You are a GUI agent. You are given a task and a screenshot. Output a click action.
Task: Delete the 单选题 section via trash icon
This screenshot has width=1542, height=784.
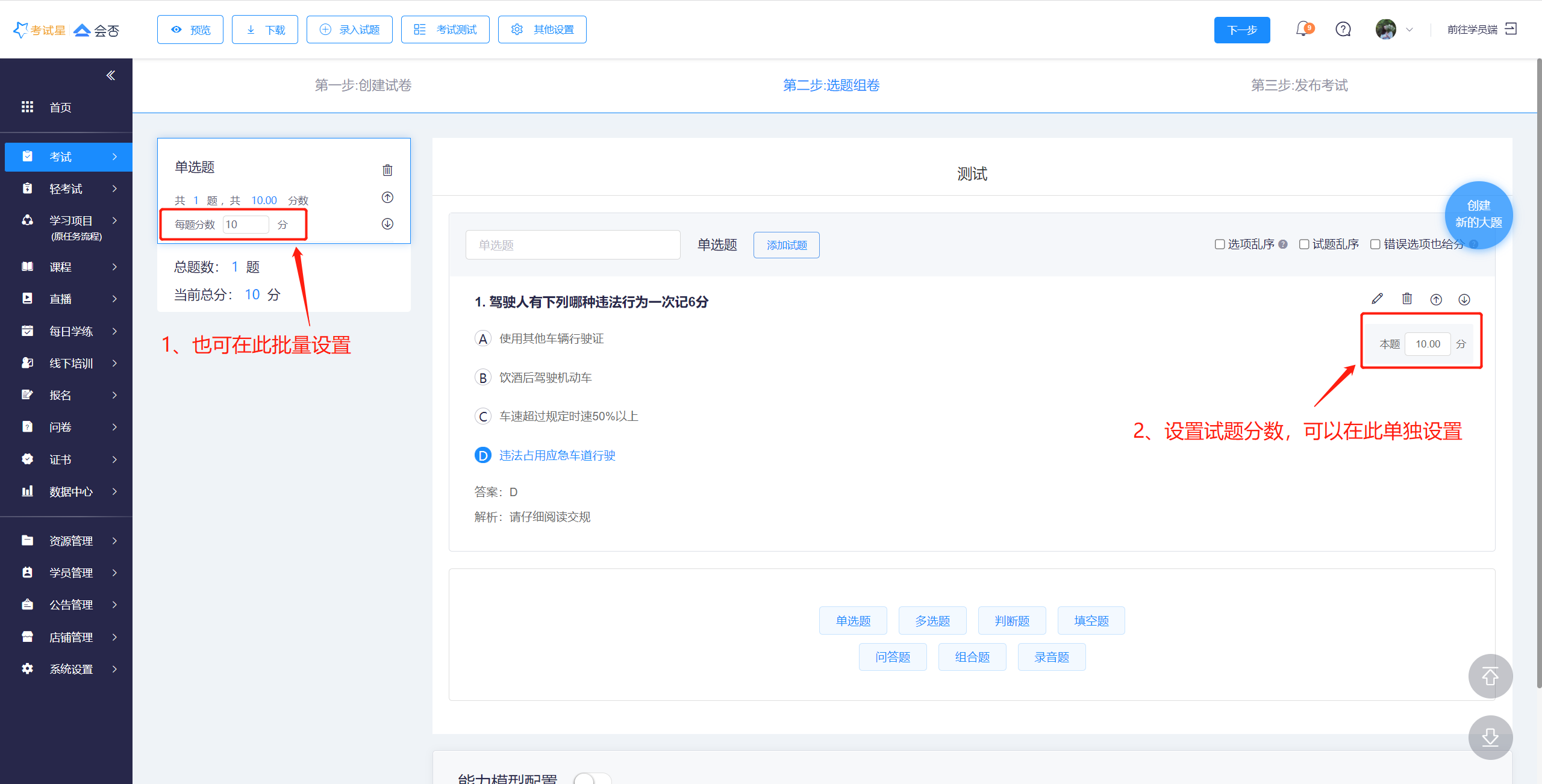click(x=387, y=170)
